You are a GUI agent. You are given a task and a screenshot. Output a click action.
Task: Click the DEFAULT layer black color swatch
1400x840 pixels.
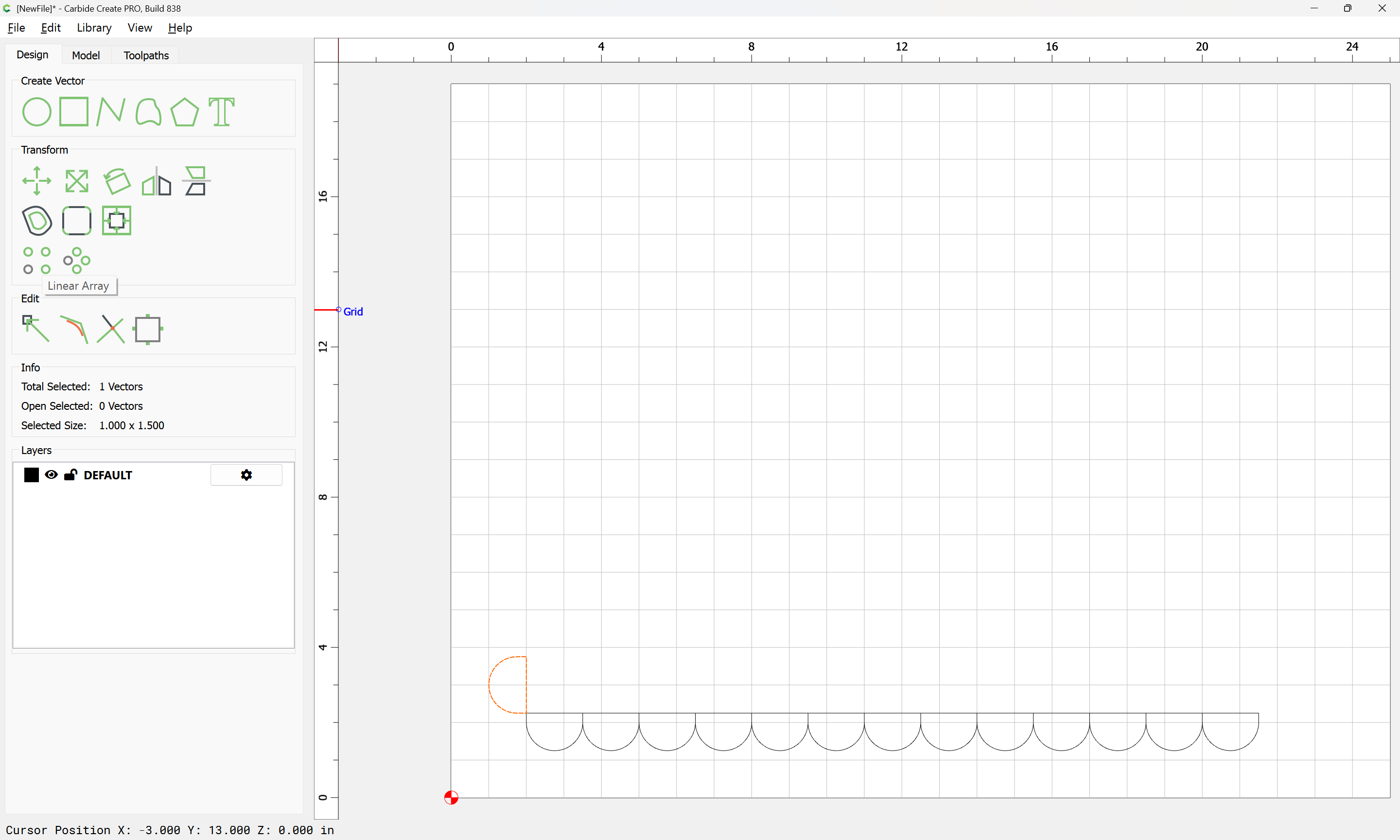[31, 475]
